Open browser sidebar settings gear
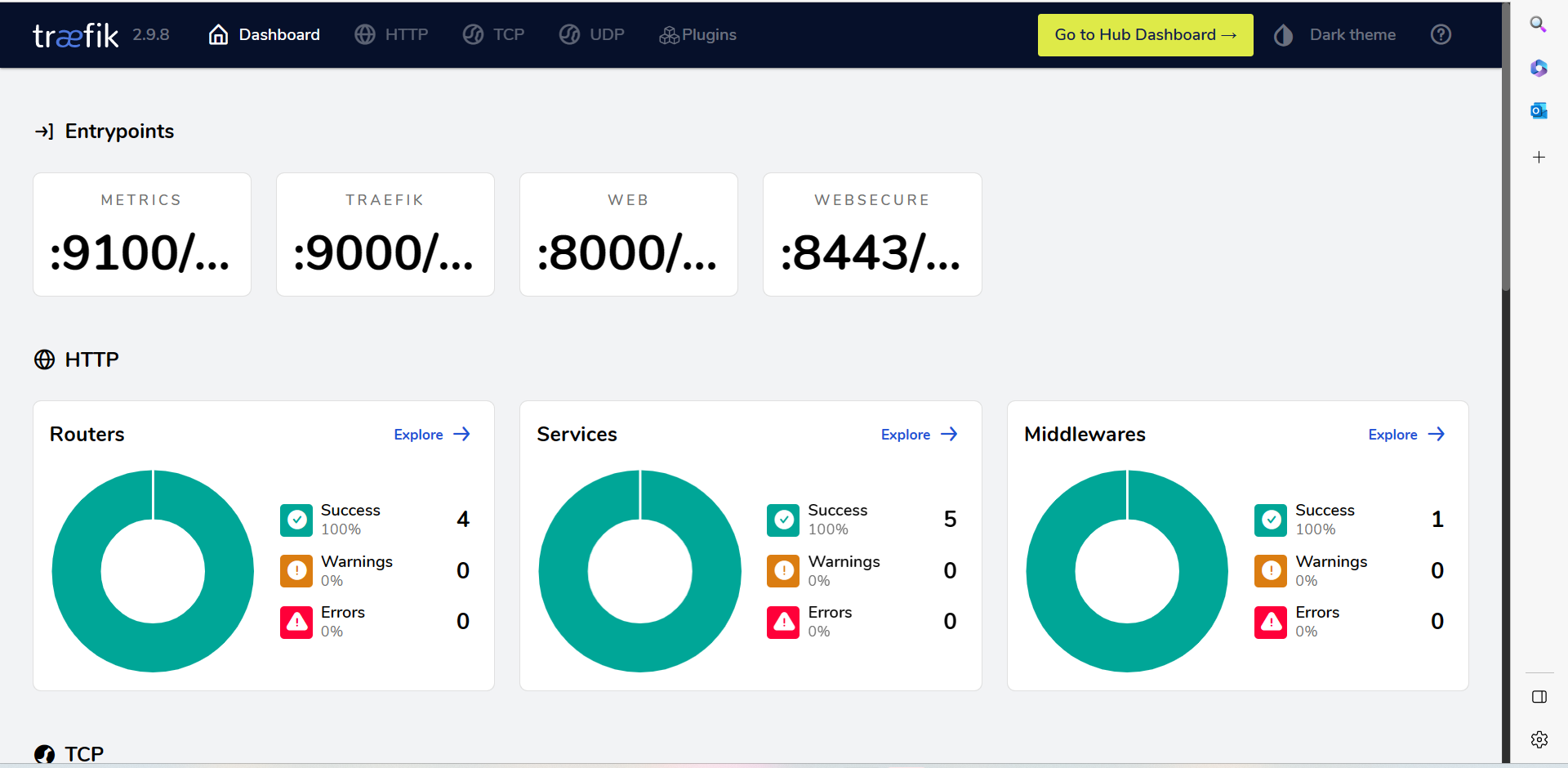The image size is (1568, 768). click(x=1539, y=739)
